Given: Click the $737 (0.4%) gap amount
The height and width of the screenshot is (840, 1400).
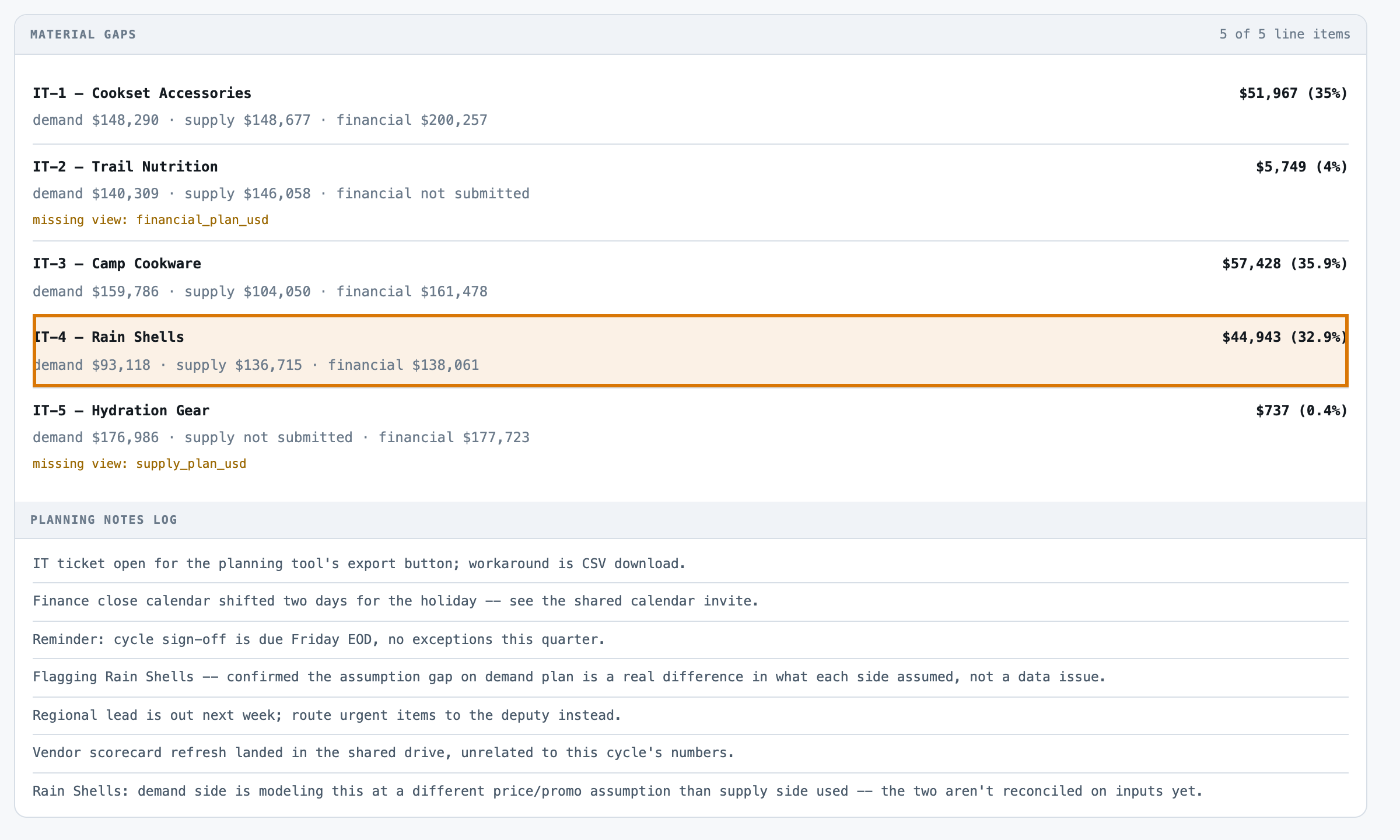Looking at the screenshot, I should 1302,411.
